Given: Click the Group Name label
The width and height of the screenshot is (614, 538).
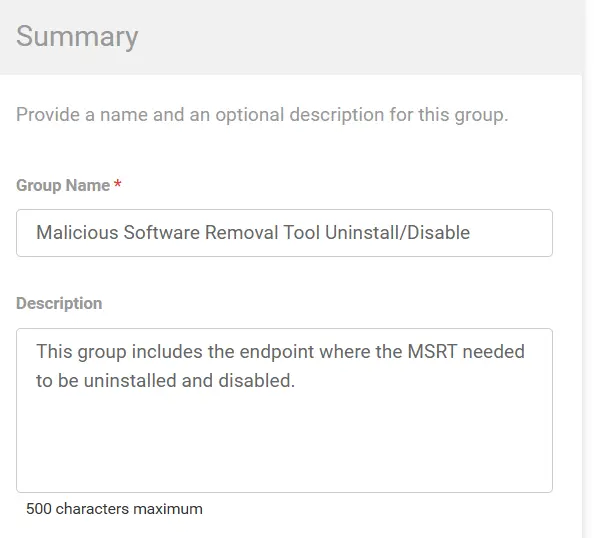Looking at the screenshot, I should click(63, 185).
